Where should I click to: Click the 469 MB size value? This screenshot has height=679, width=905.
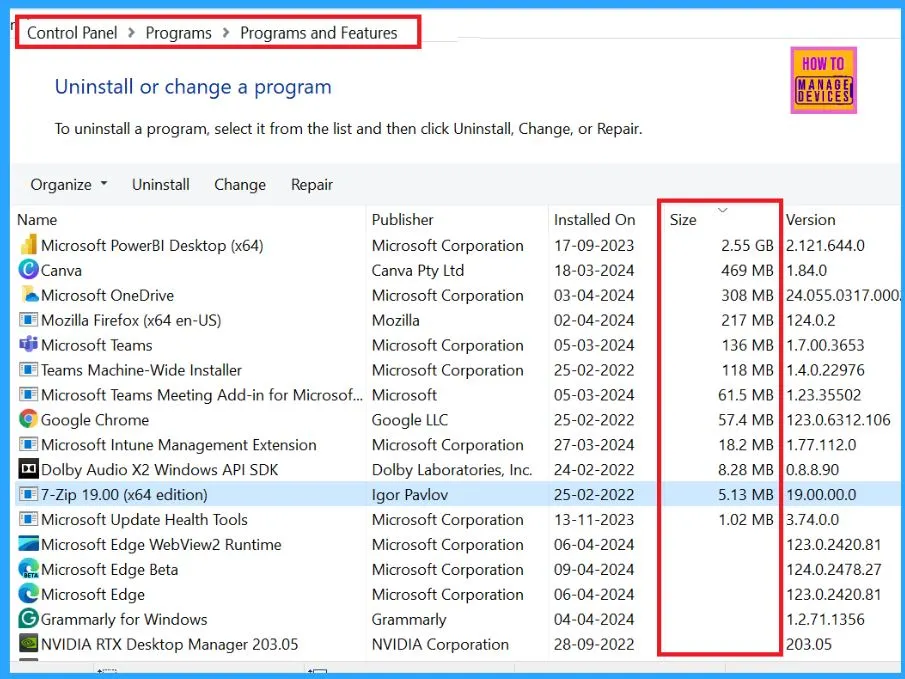(x=747, y=270)
